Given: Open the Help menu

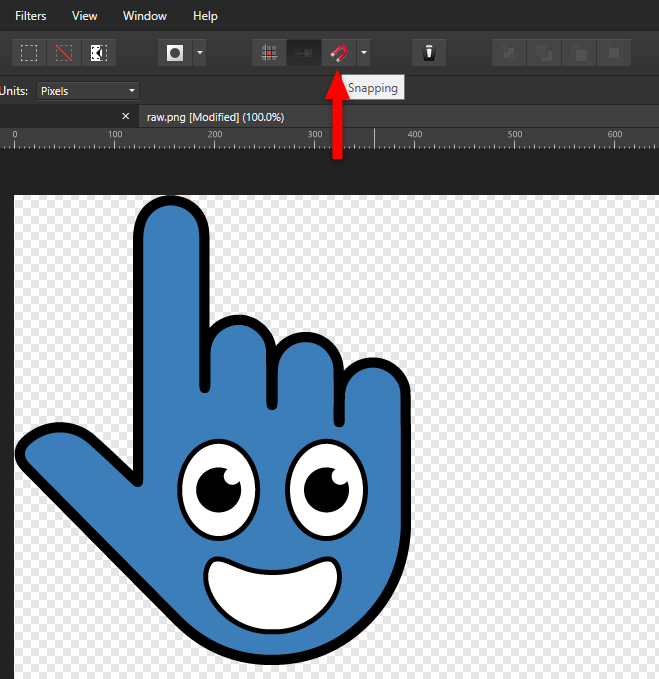Looking at the screenshot, I should coord(205,16).
